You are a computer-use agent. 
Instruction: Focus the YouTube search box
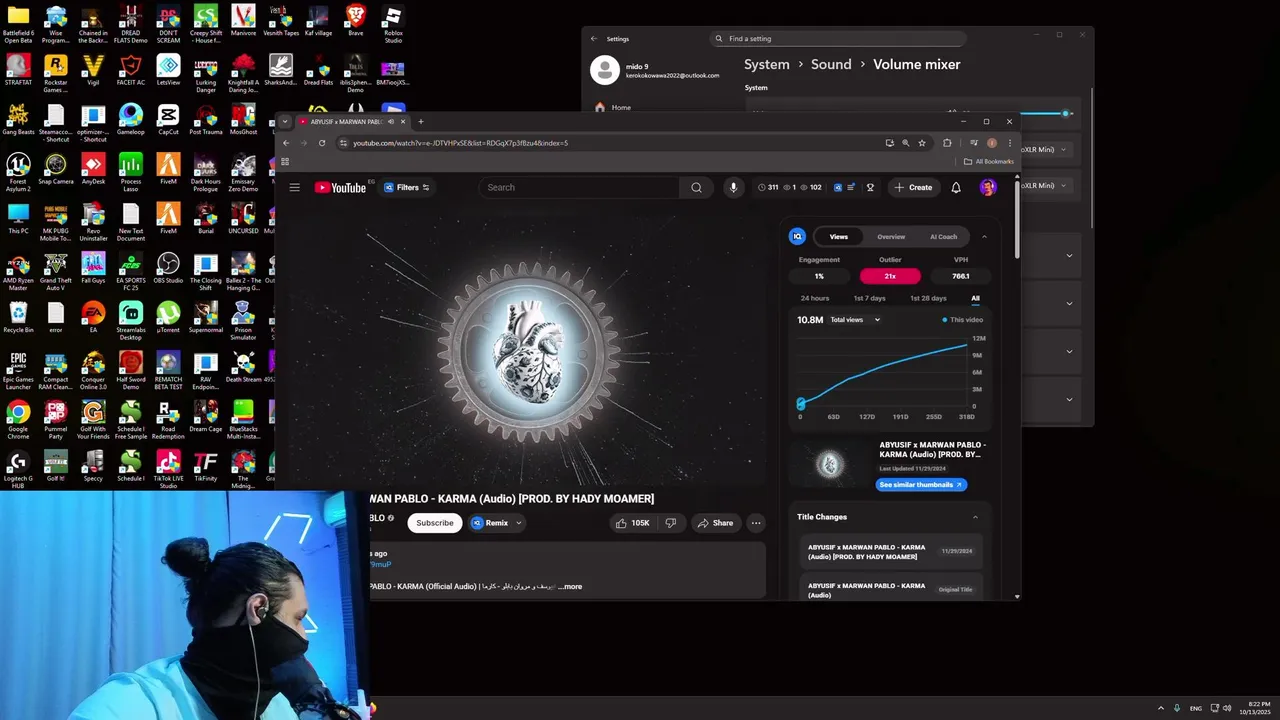(x=580, y=187)
